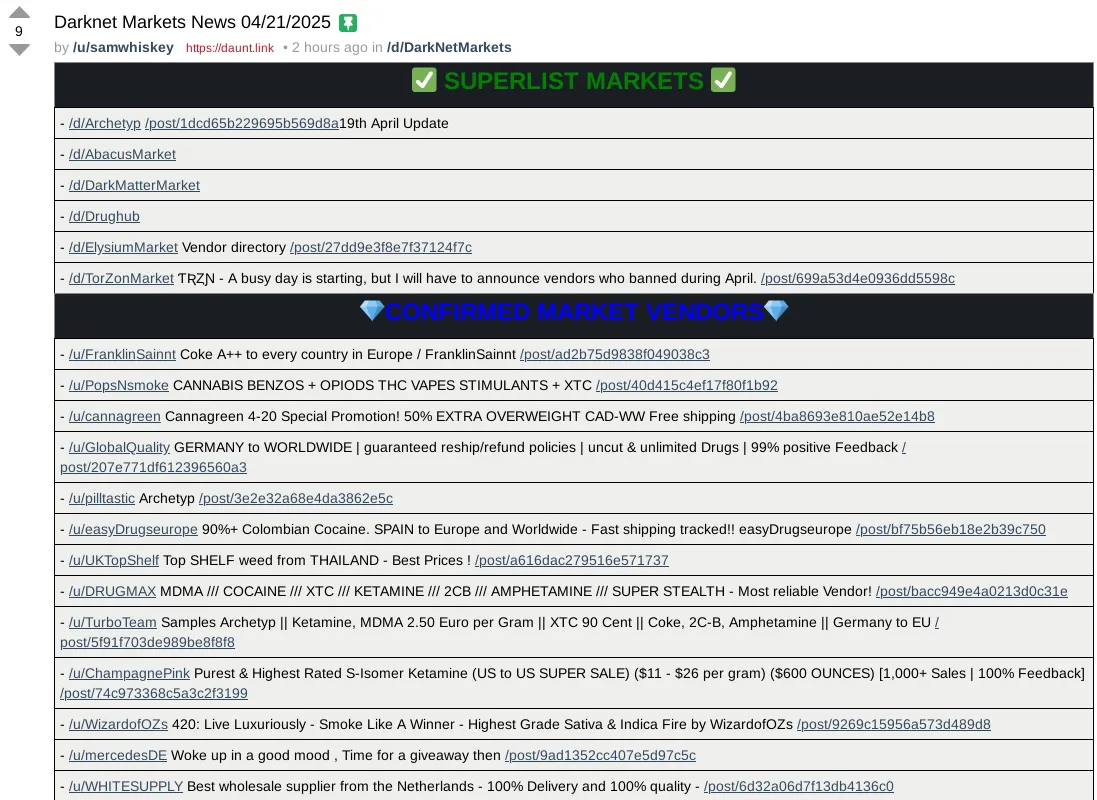Open the /d/AbacusMarket subdread
Screen dimensions: 1097x800
(x=122, y=154)
